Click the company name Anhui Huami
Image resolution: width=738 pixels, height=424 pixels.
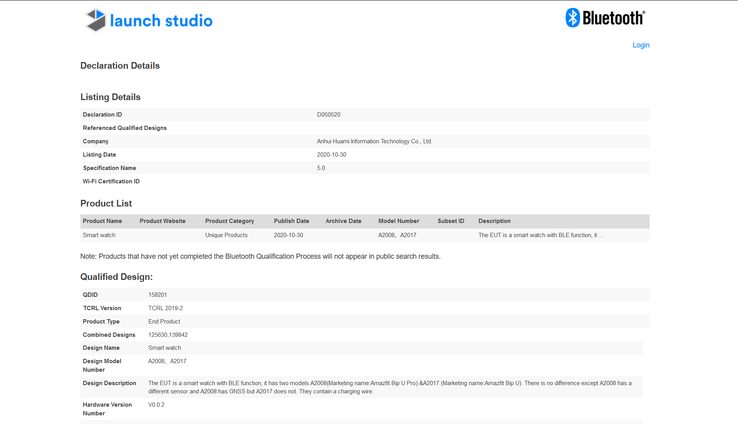click(374, 142)
